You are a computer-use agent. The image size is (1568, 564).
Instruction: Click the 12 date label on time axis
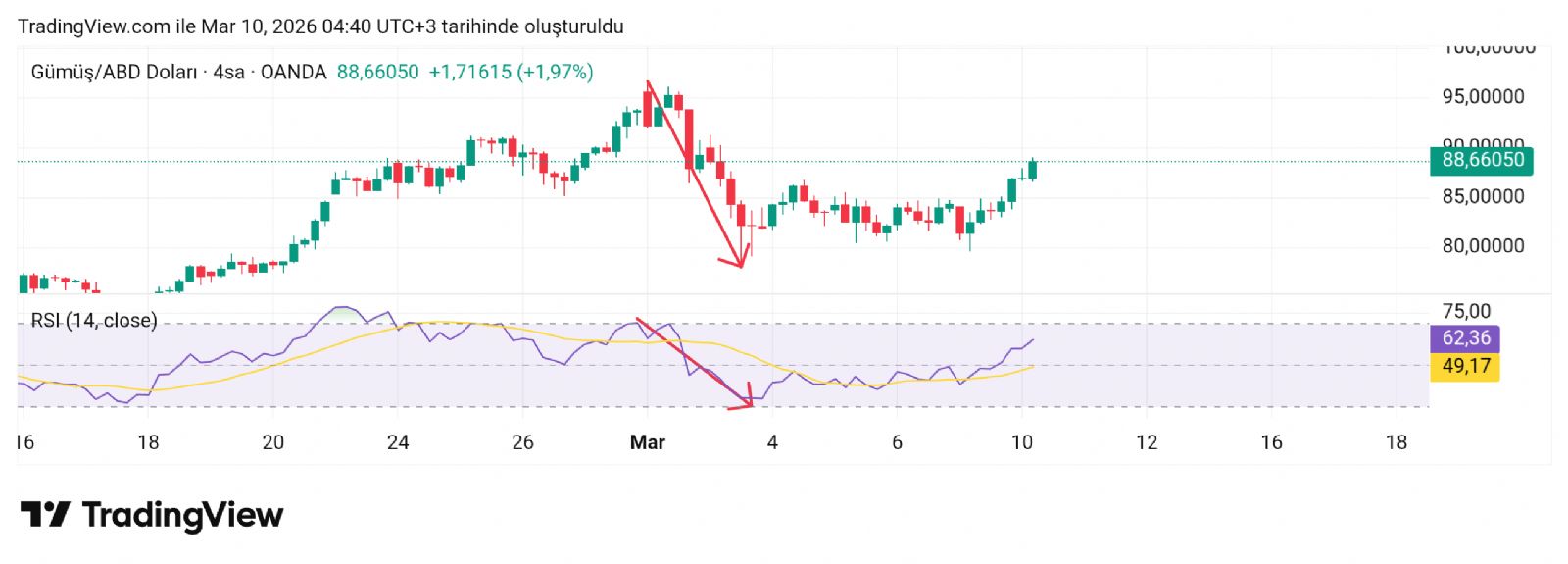click(x=1147, y=442)
